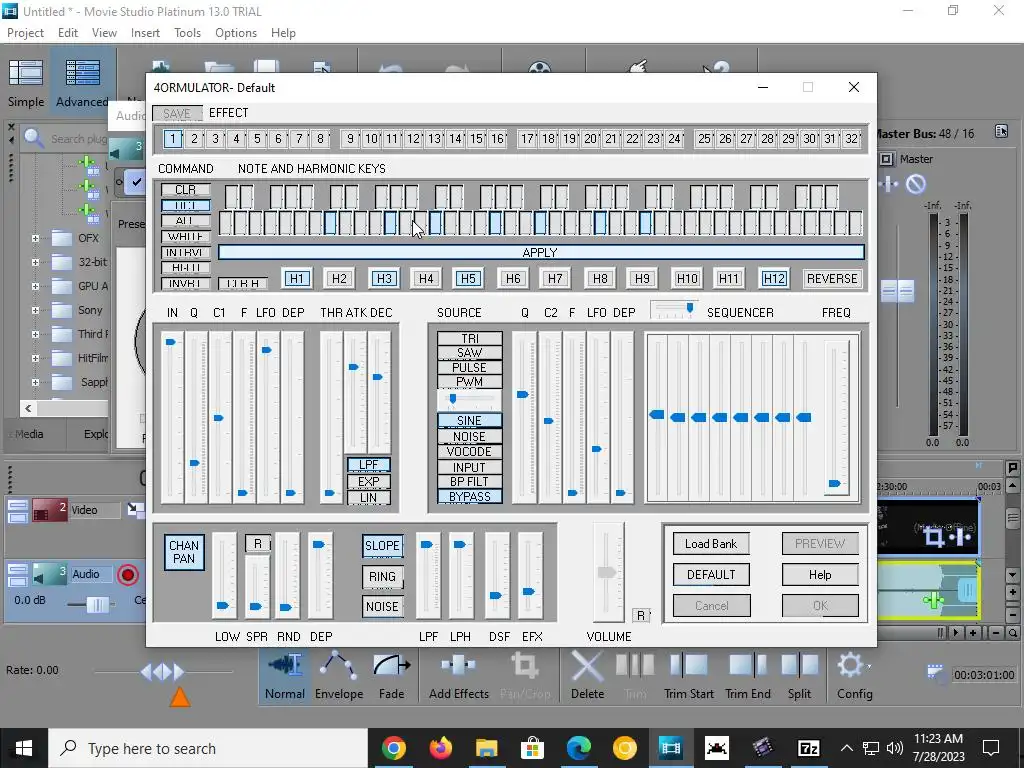Arm the Audio track record button
Screen dimensions: 1024x768
pos(128,575)
